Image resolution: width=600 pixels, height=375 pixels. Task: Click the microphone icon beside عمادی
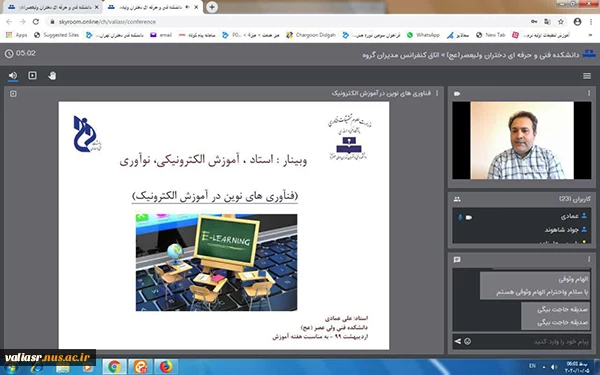click(x=460, y=217)
